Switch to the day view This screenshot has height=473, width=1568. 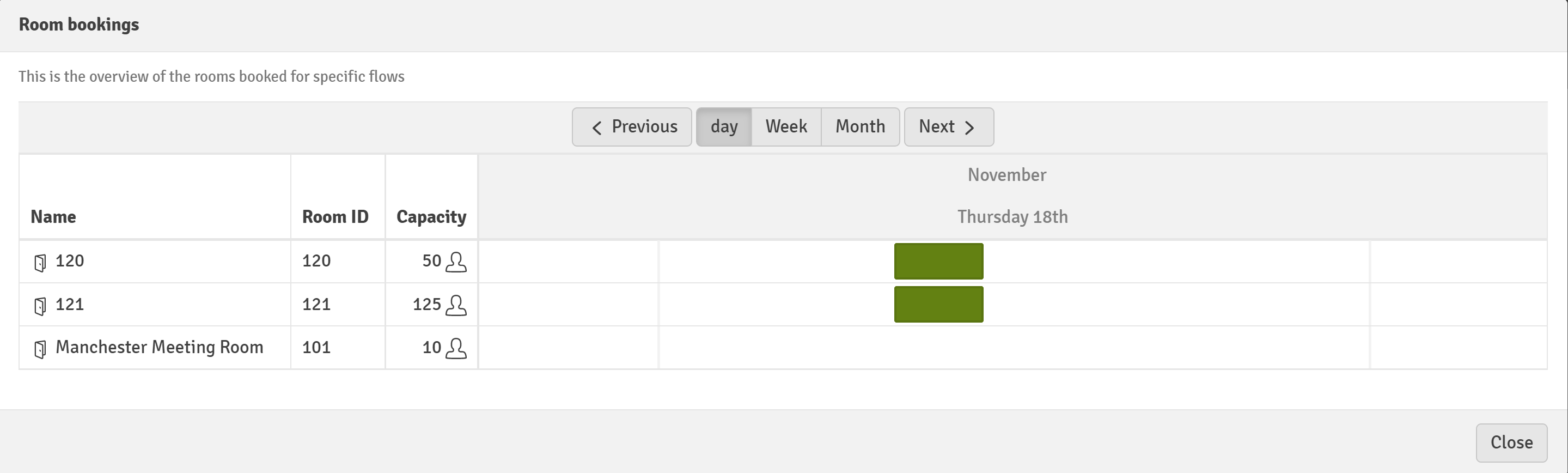click(x=724, y=126)
